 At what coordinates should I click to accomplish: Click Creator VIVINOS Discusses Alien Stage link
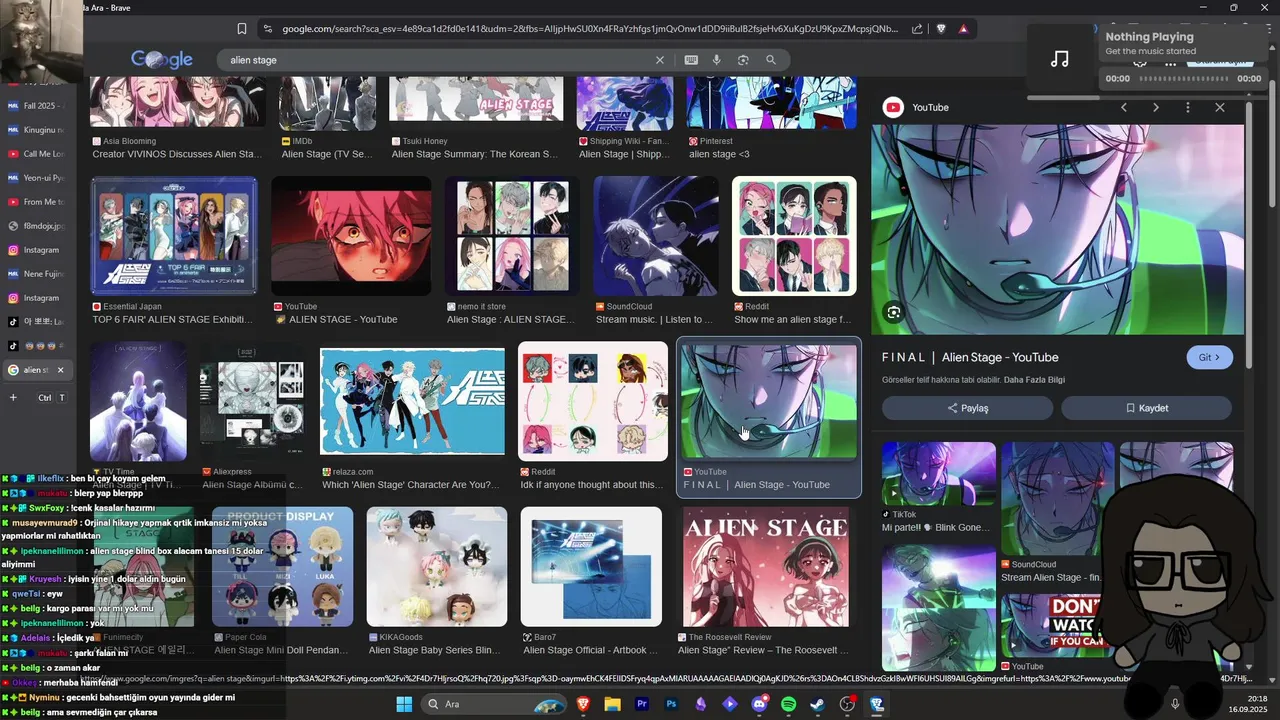[x=177, y=154]
